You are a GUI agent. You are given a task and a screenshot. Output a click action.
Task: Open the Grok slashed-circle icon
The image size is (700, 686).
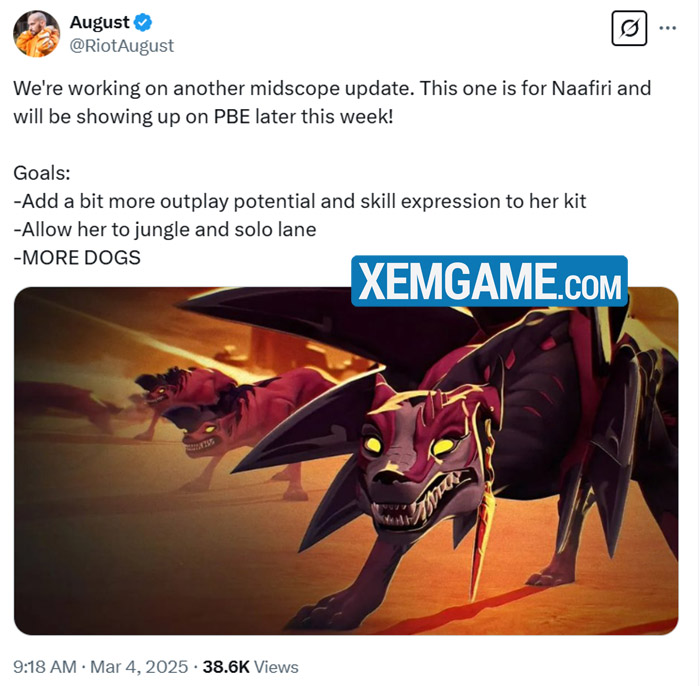629,29
